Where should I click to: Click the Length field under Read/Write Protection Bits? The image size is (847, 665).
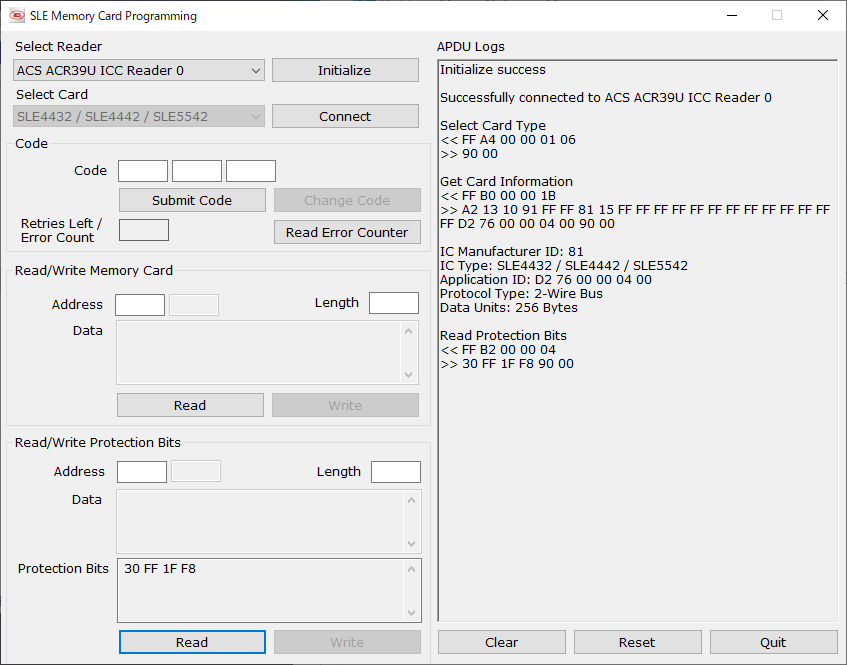394,471
